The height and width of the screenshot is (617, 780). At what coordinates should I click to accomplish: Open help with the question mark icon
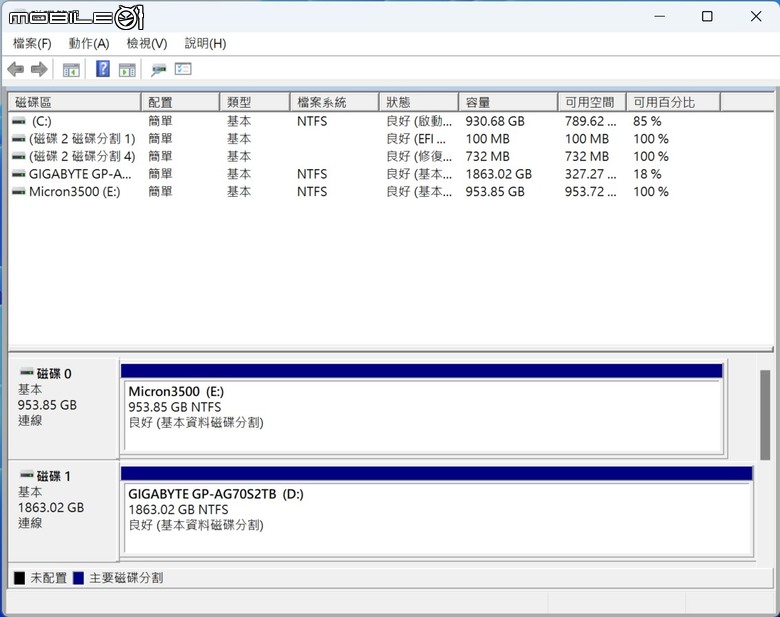tap(103, 69)
